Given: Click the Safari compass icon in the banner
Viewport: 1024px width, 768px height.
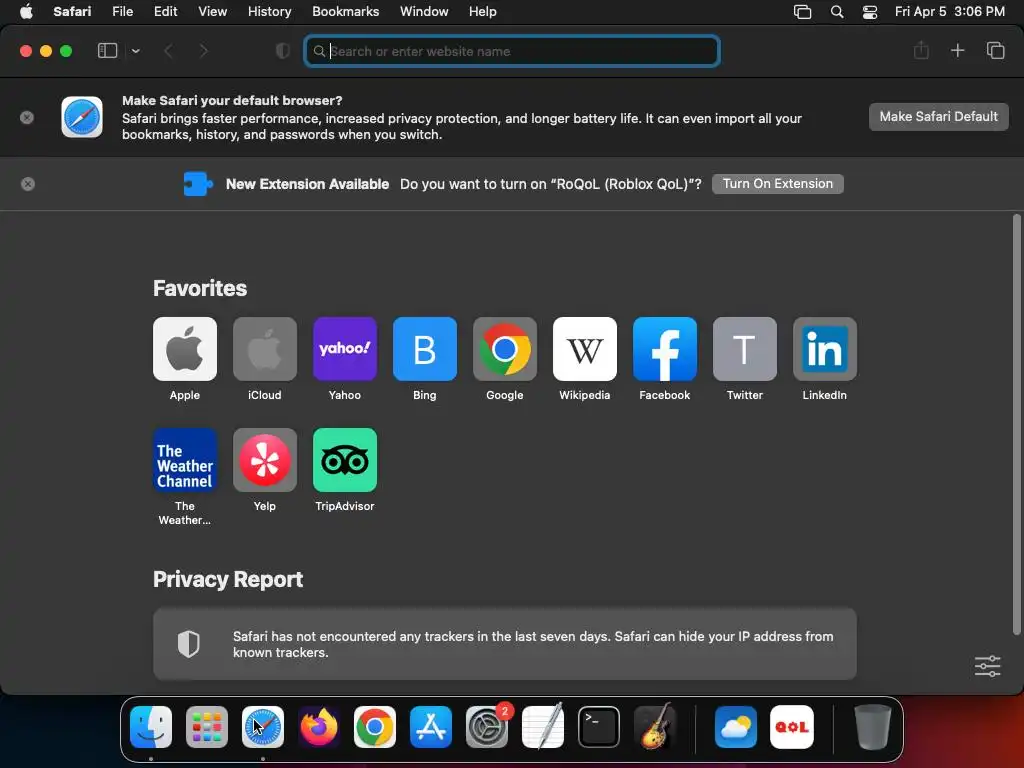Looking at the screenshot, I should coord(82,118).
